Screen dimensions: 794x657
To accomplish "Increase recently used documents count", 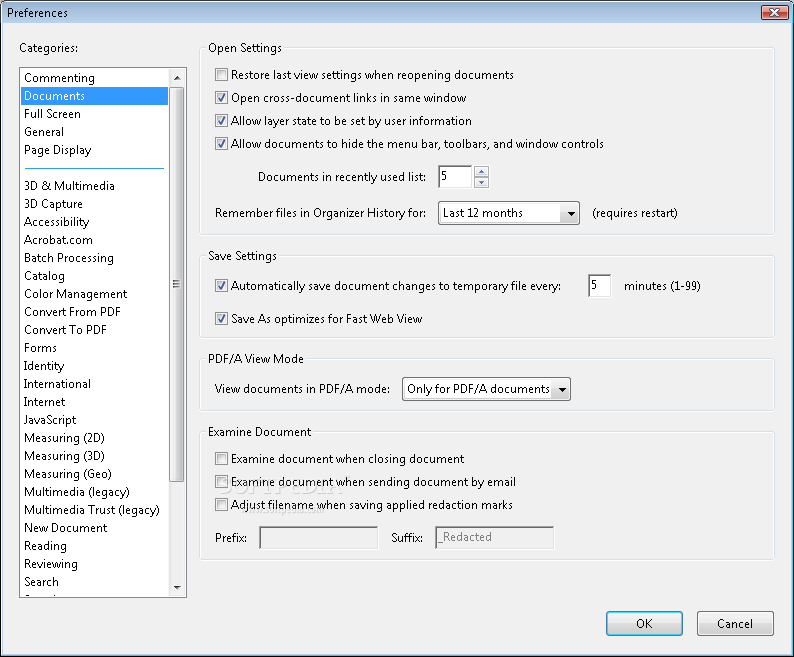I will [482, 172].
